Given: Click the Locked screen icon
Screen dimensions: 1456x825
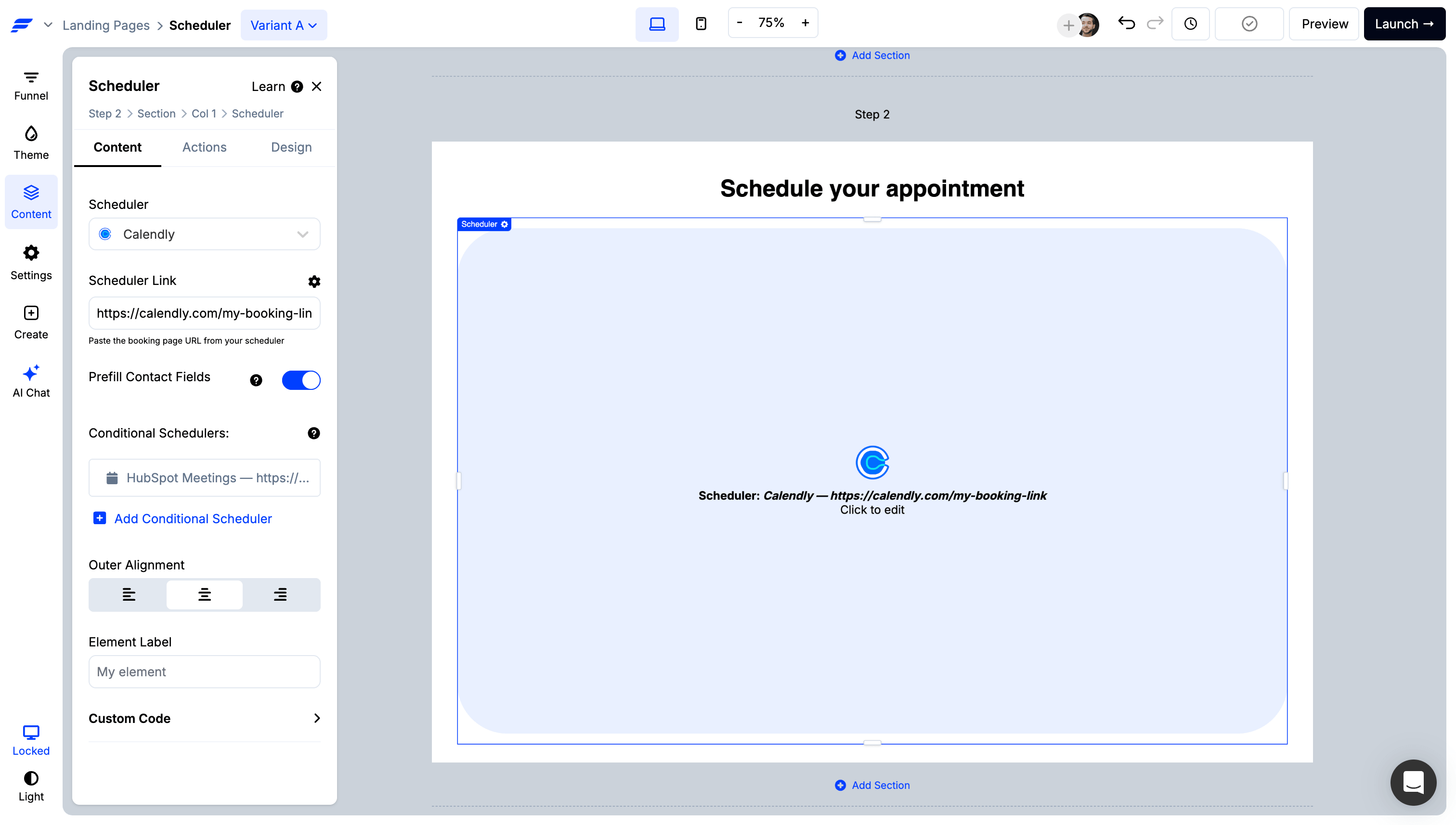Looking at the screenshot, I should (x=31, y=740).
